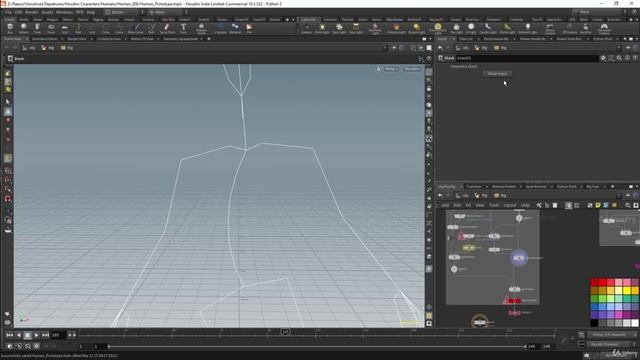Add an Area Light from the shelf
Screen dimensions: 640x360
point(356,28)
